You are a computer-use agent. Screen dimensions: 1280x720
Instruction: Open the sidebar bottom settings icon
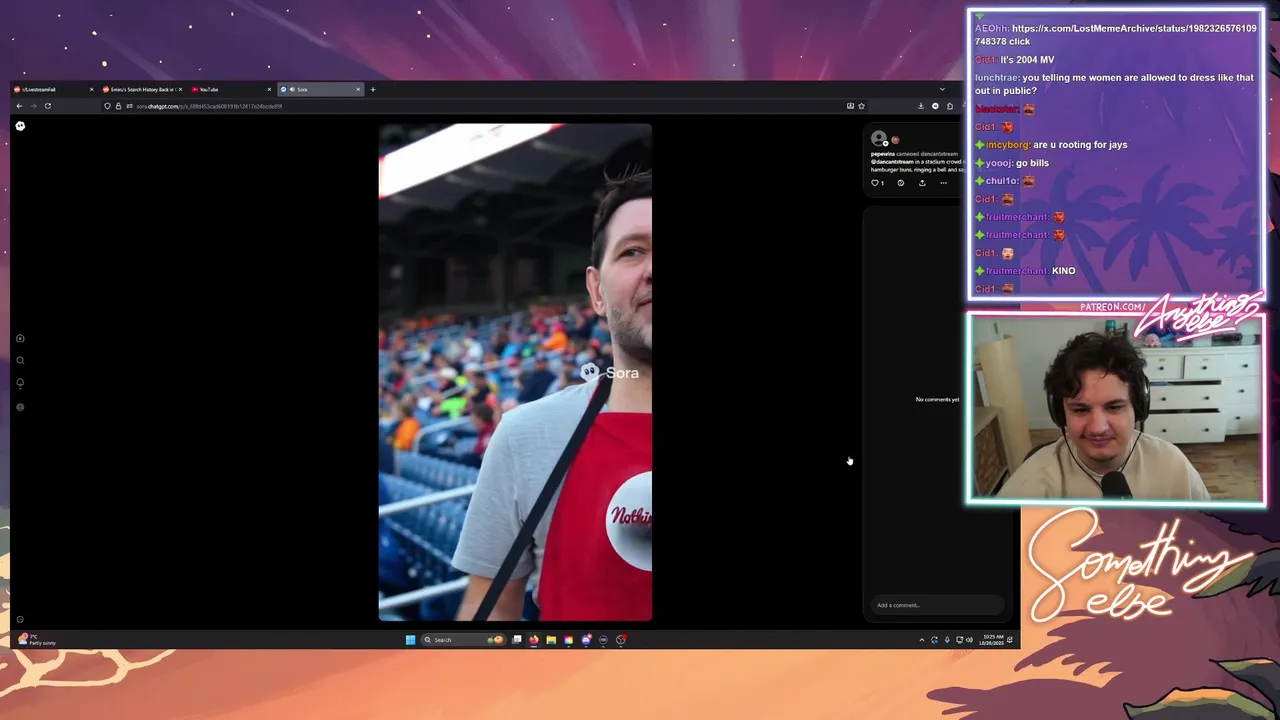tap(20, 619)
